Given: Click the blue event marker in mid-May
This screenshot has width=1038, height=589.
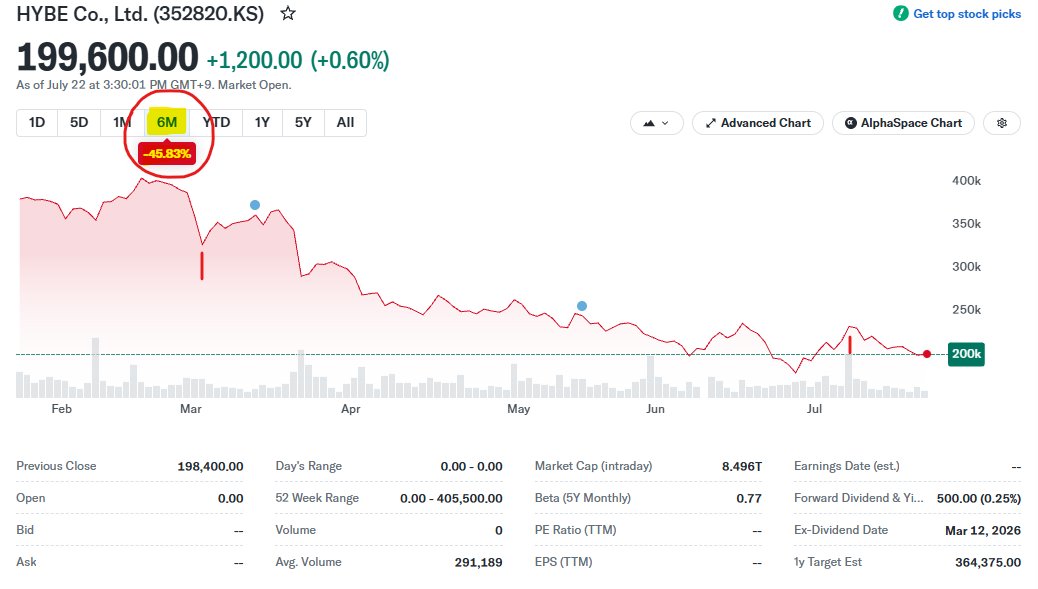Looking at the screenshot, I should 582,306.
